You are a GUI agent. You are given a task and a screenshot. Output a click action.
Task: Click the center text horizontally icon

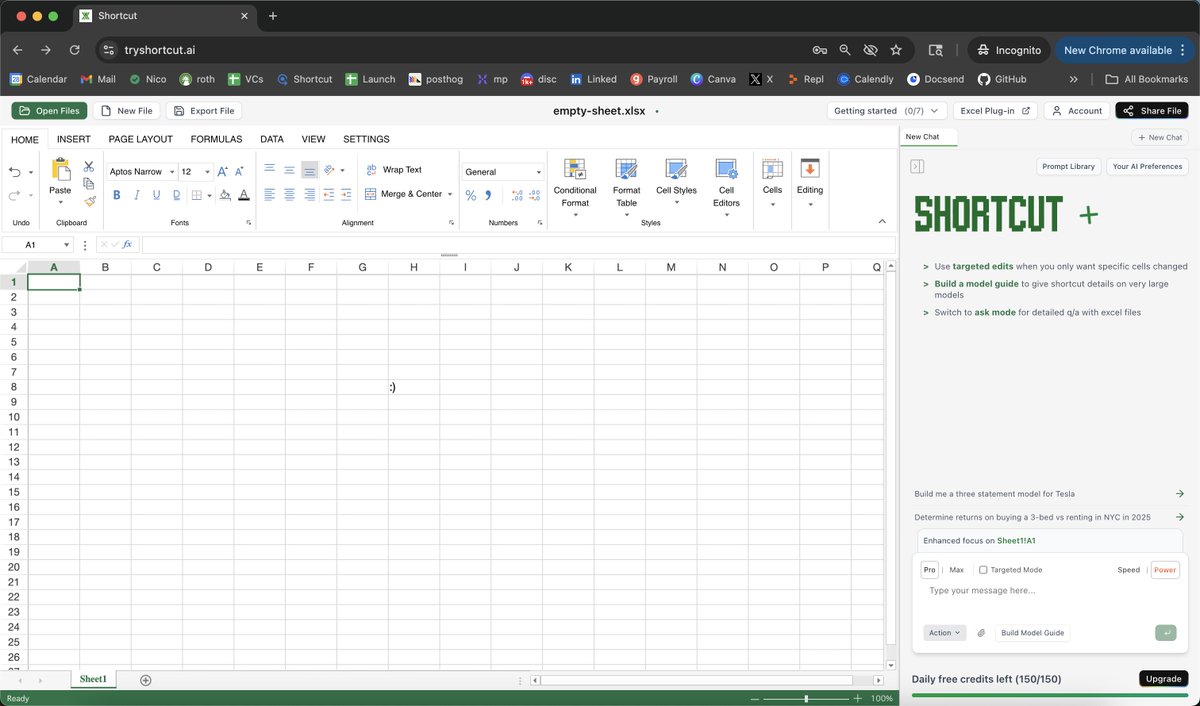tap(289, 194)
